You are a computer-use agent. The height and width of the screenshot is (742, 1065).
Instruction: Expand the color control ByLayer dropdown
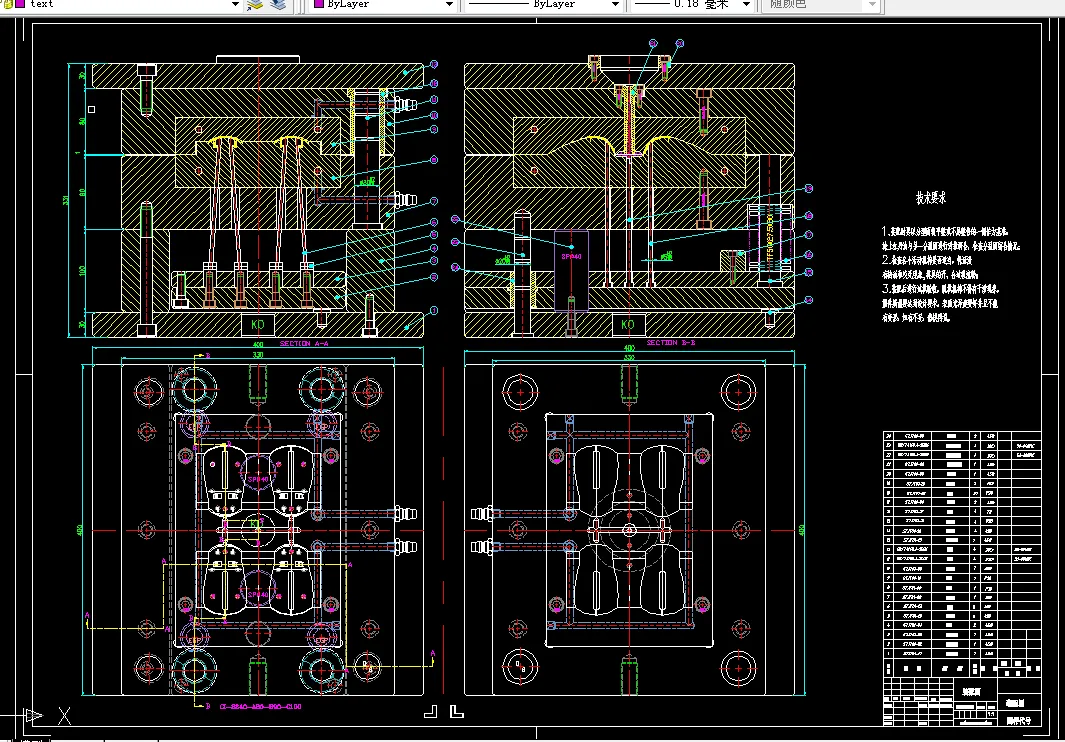450,4
